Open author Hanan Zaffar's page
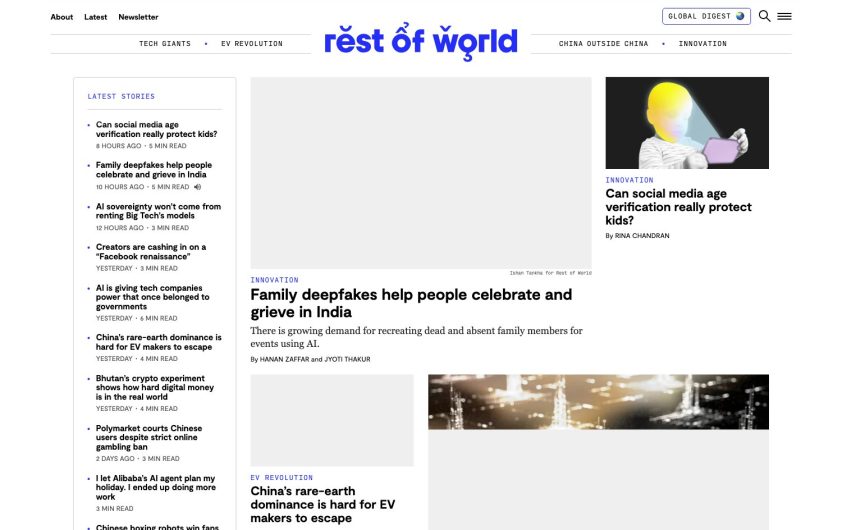Viewport: 842px width, 530px height. pos(284,359)
